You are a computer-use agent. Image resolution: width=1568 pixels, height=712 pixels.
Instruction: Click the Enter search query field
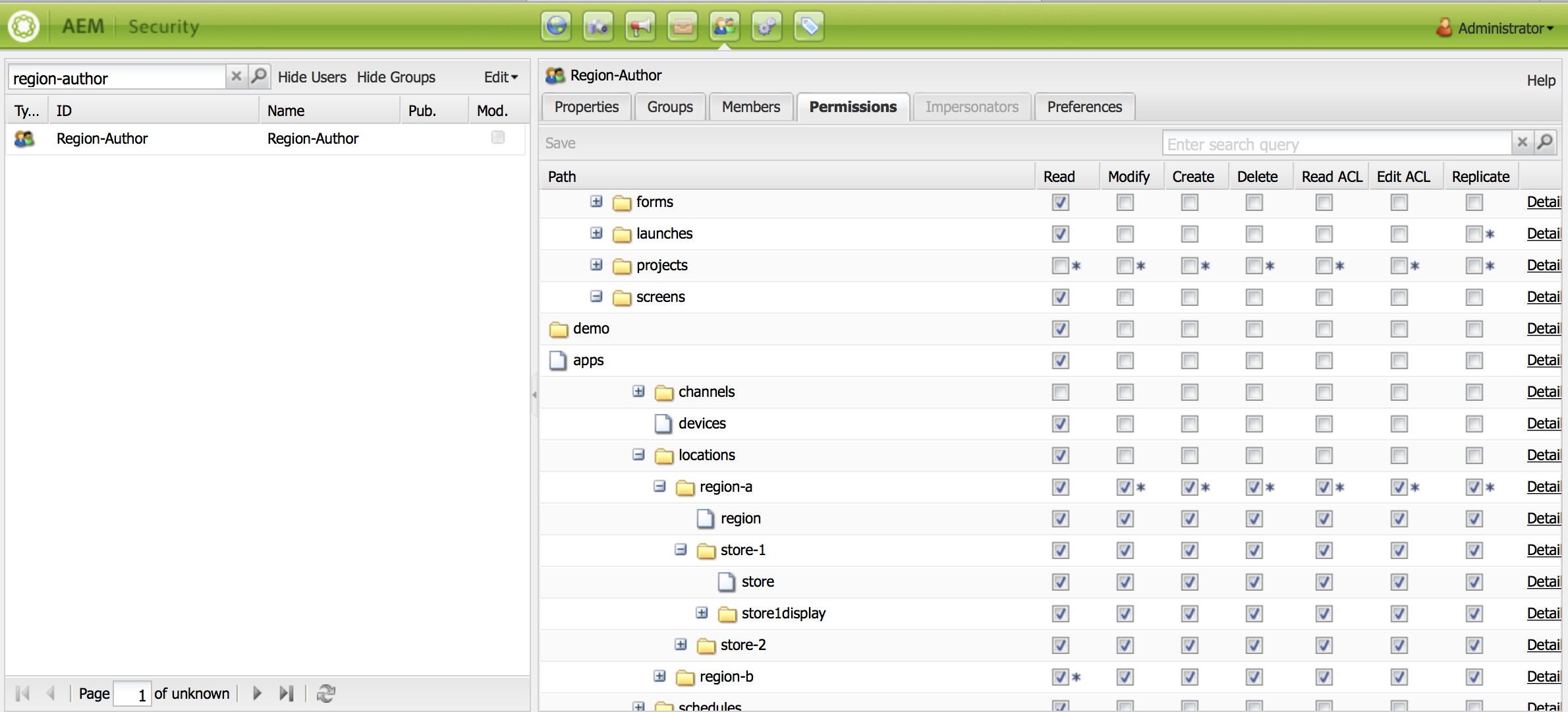coord(1336,144)
